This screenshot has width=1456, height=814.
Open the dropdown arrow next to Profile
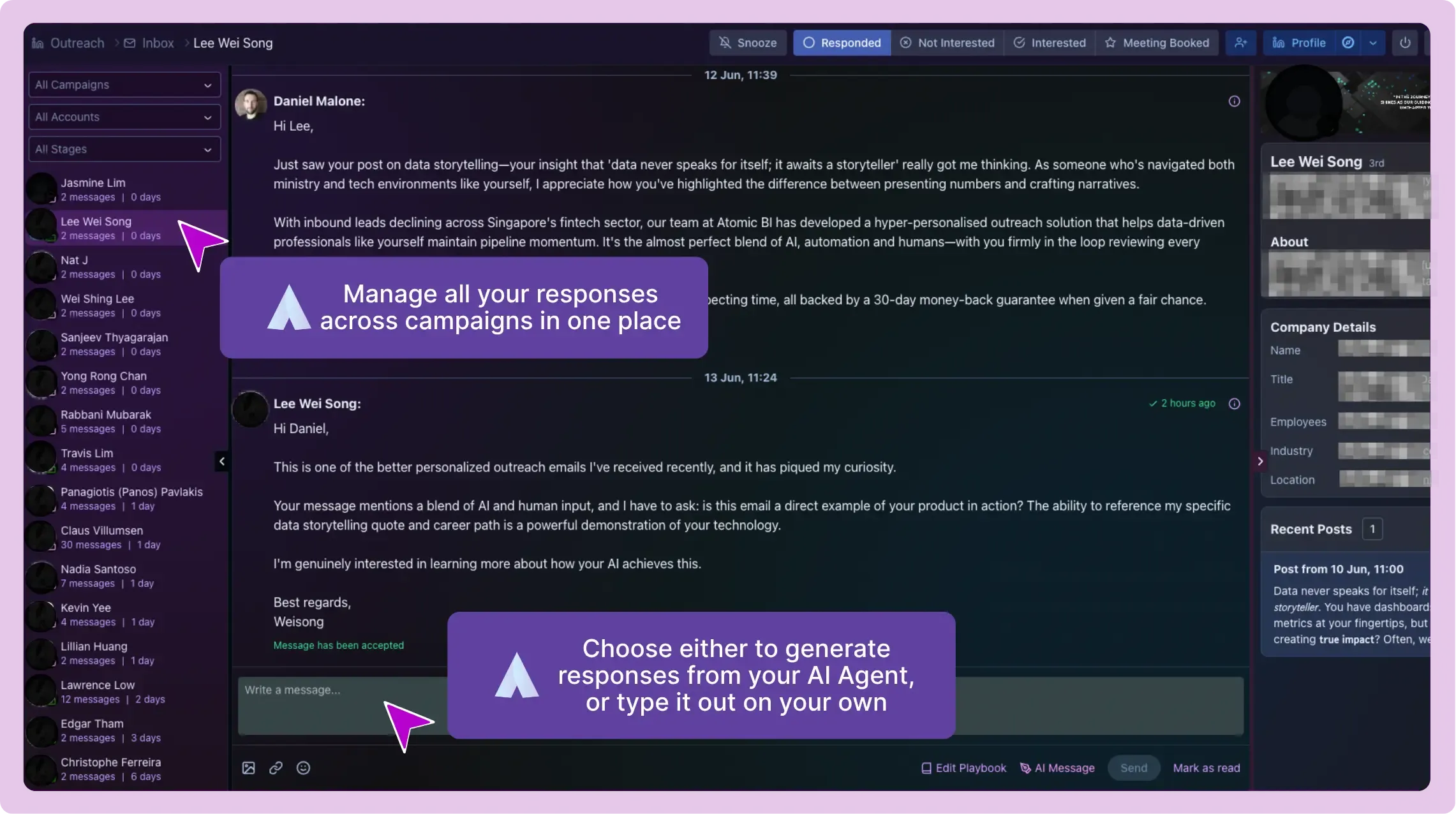point(1373,43)
